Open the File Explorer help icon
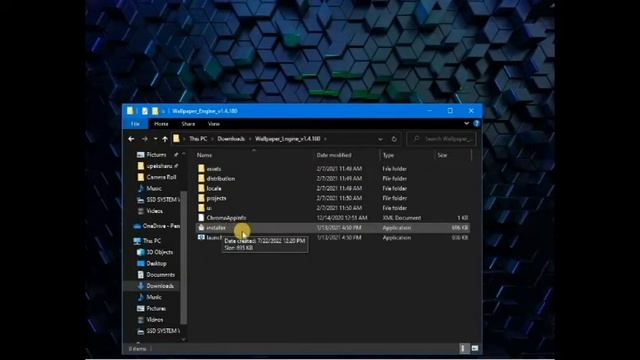 pos(476,123)
